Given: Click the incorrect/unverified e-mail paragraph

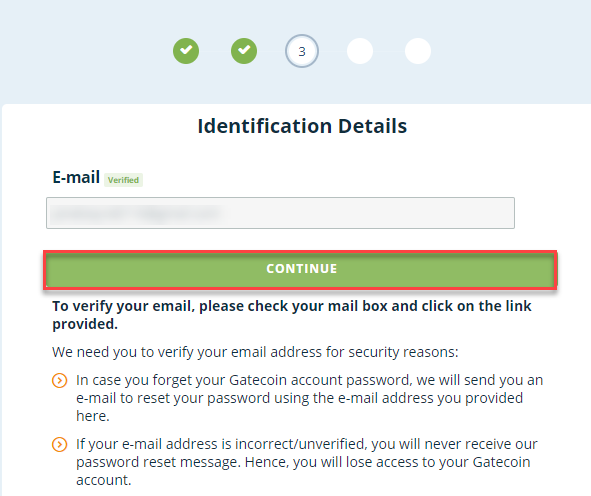Looking at the screenshot, I should click(306, 462).
